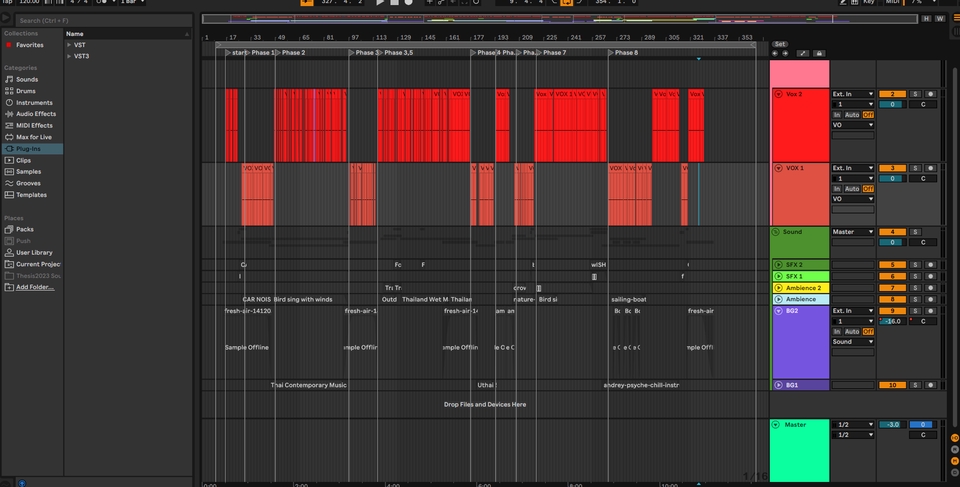Select Audio Effects category
Viewport: 960px width, 487px height.
(x=36, y=114)
